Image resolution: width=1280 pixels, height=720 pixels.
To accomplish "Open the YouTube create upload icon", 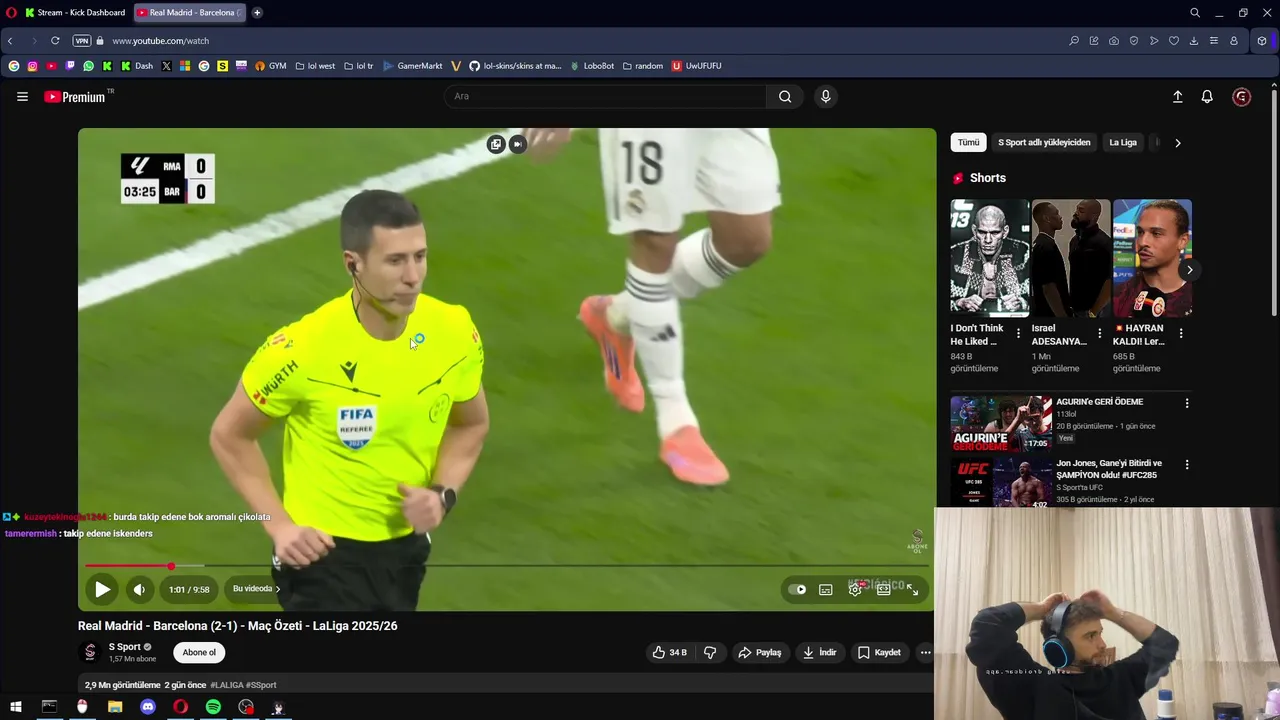I will click(x=1178, y=97).
